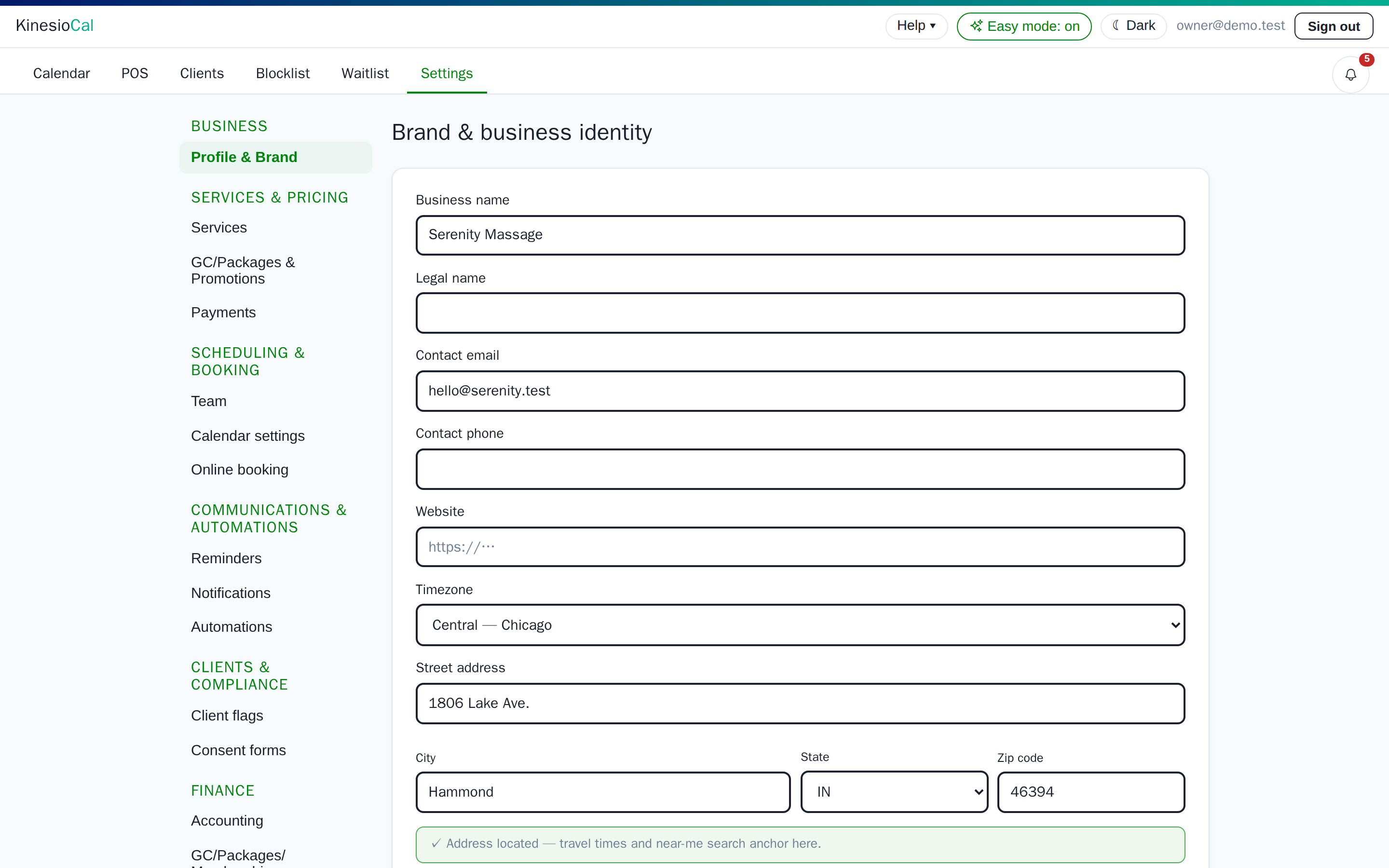Go to GC/Packages & Promotions
Screen dimensions: 1389x868
click(275, 271)
